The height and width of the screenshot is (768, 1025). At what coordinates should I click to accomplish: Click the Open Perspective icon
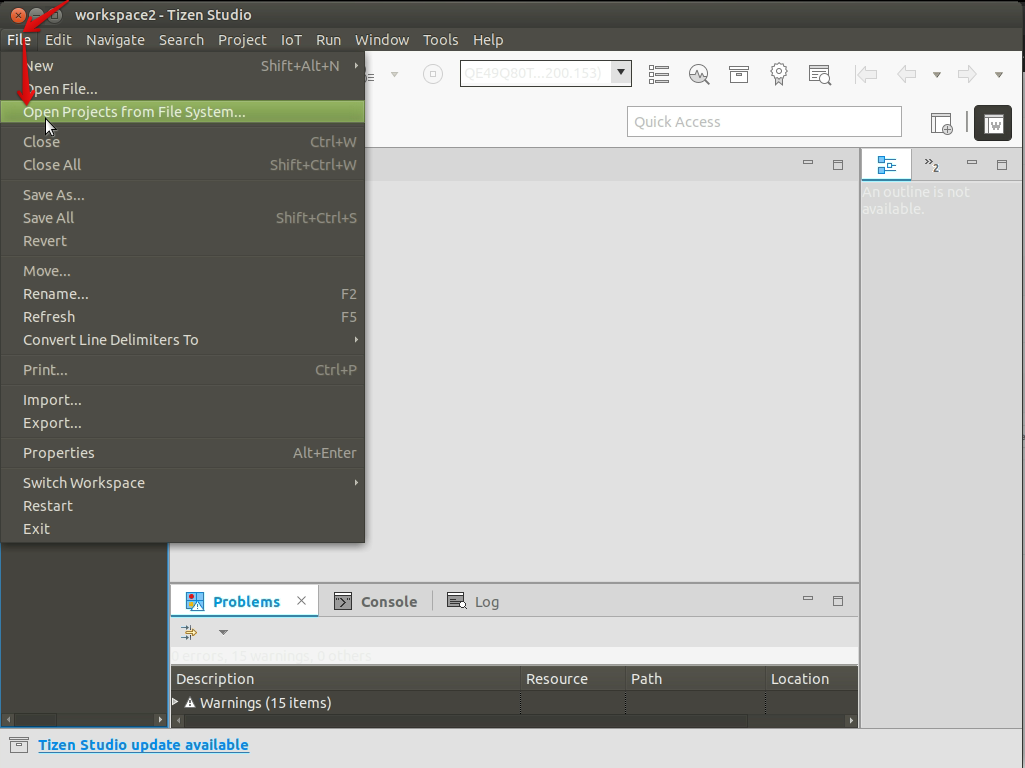(x=941, y=123)
